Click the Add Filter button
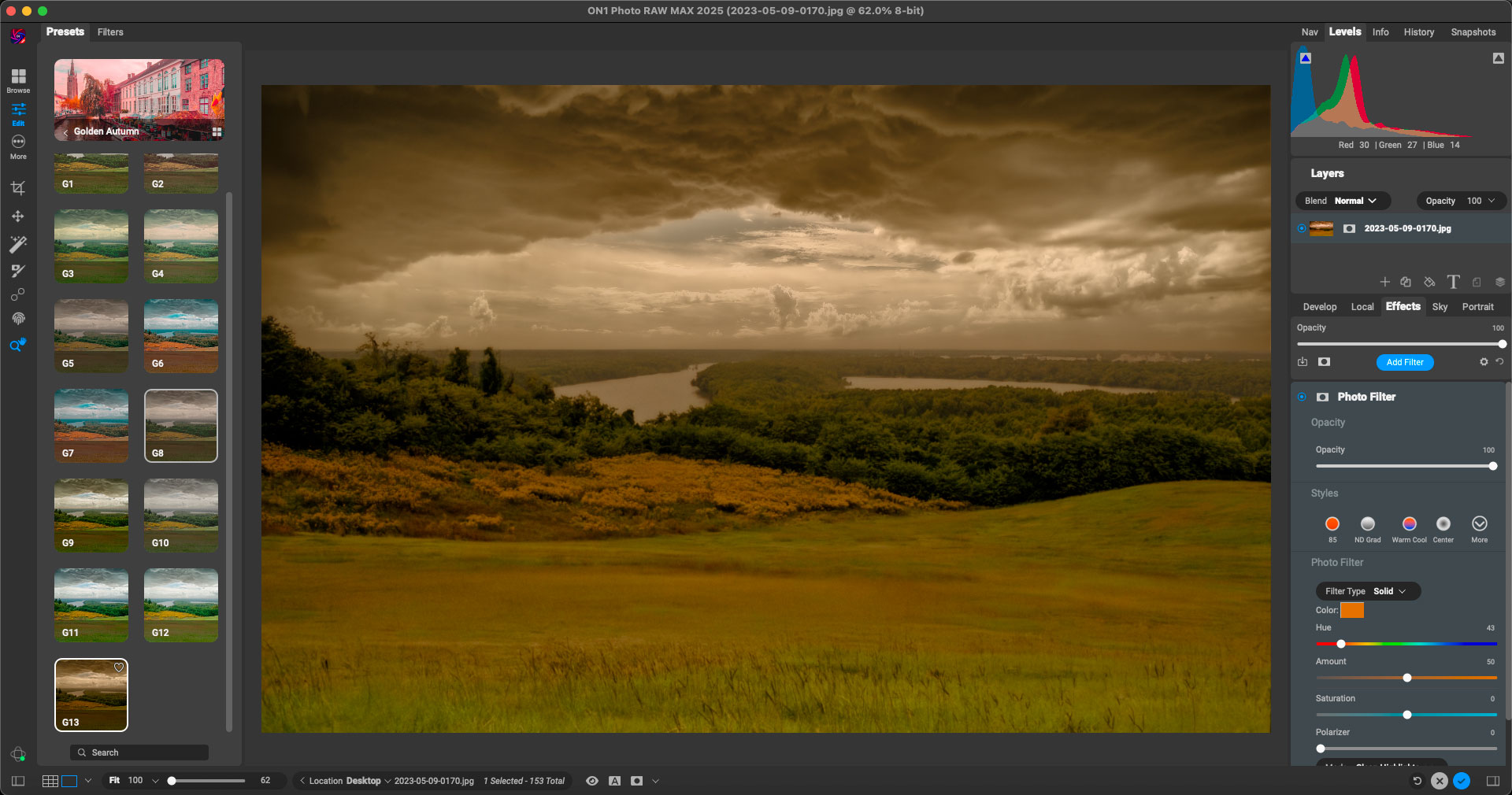Viewport: 1512px width, 795px height. 1404,362
